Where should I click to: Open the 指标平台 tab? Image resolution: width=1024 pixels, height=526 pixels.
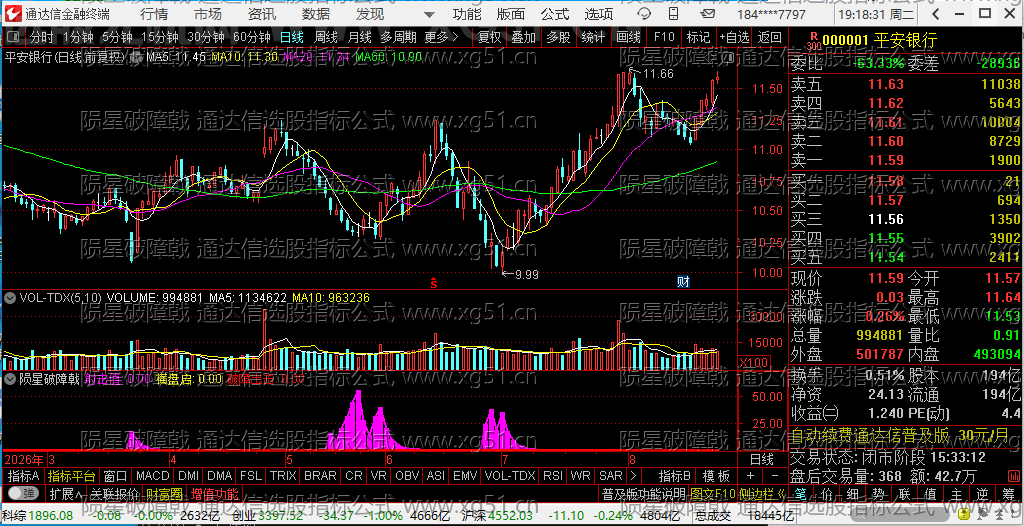point(72,475)
